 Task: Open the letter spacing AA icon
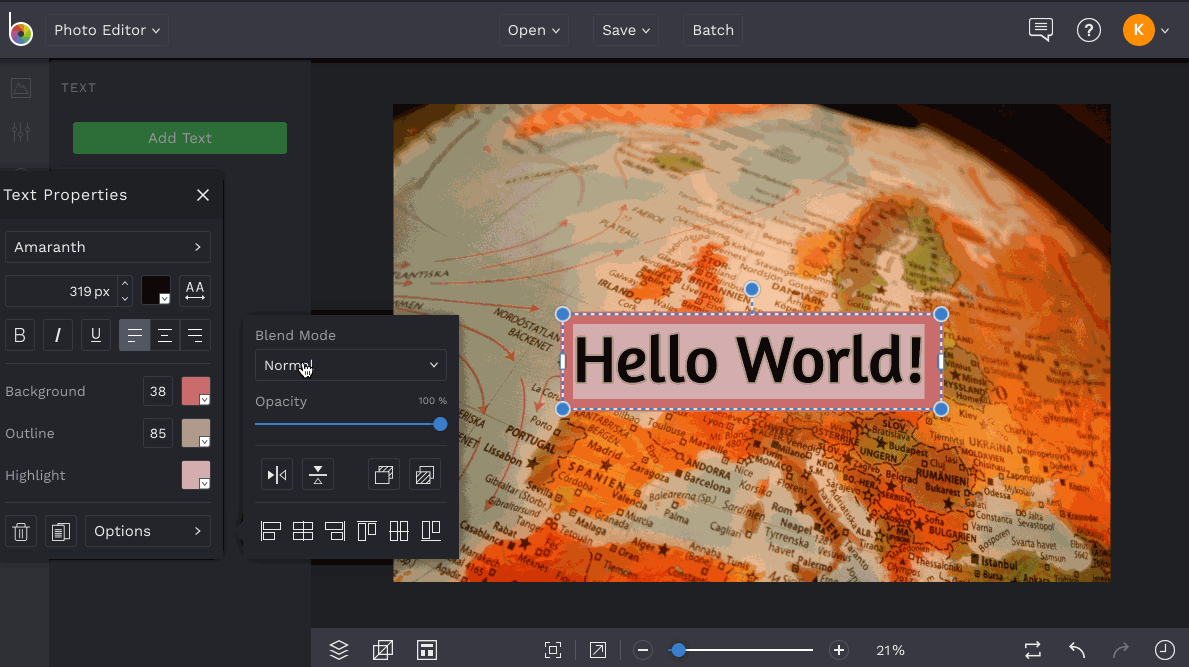click(195, 290)
